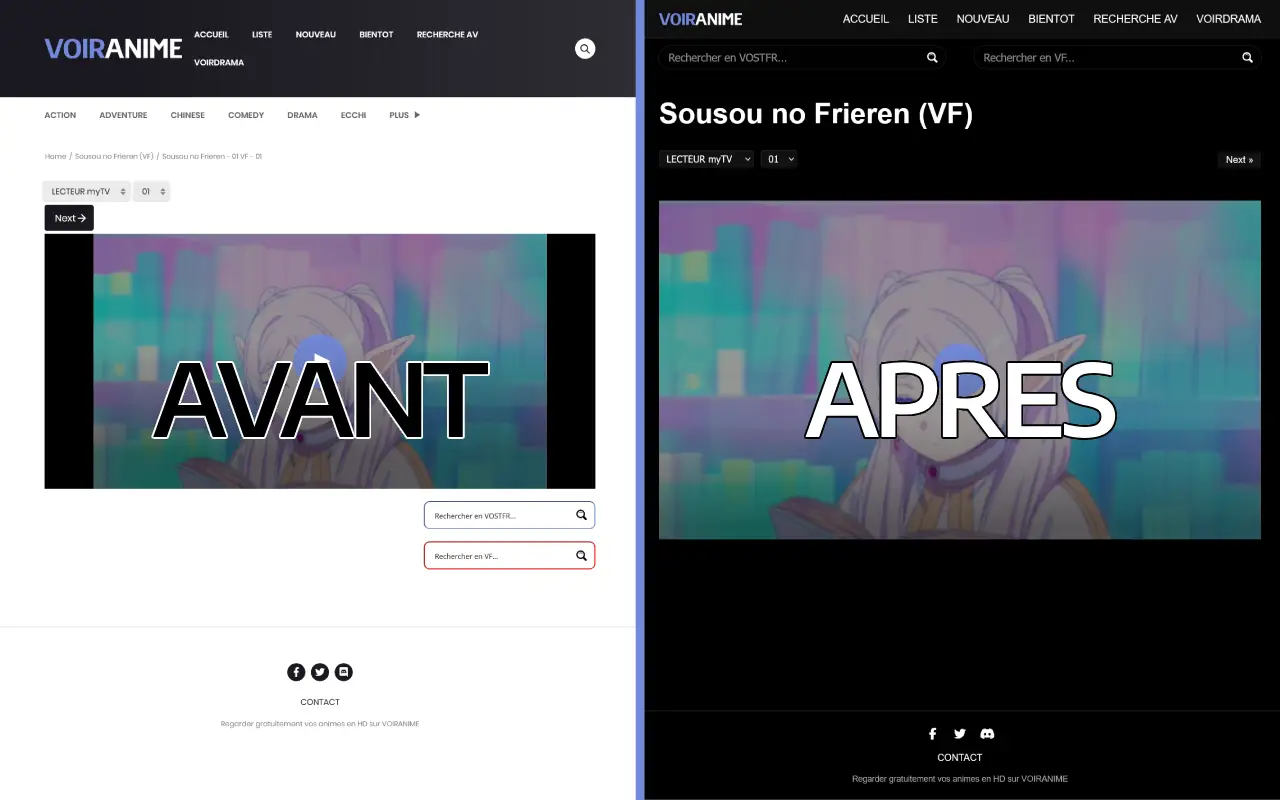Click the Next arrow button in AVANT panel
The image size is (1280, 800).
pos(69,218)
